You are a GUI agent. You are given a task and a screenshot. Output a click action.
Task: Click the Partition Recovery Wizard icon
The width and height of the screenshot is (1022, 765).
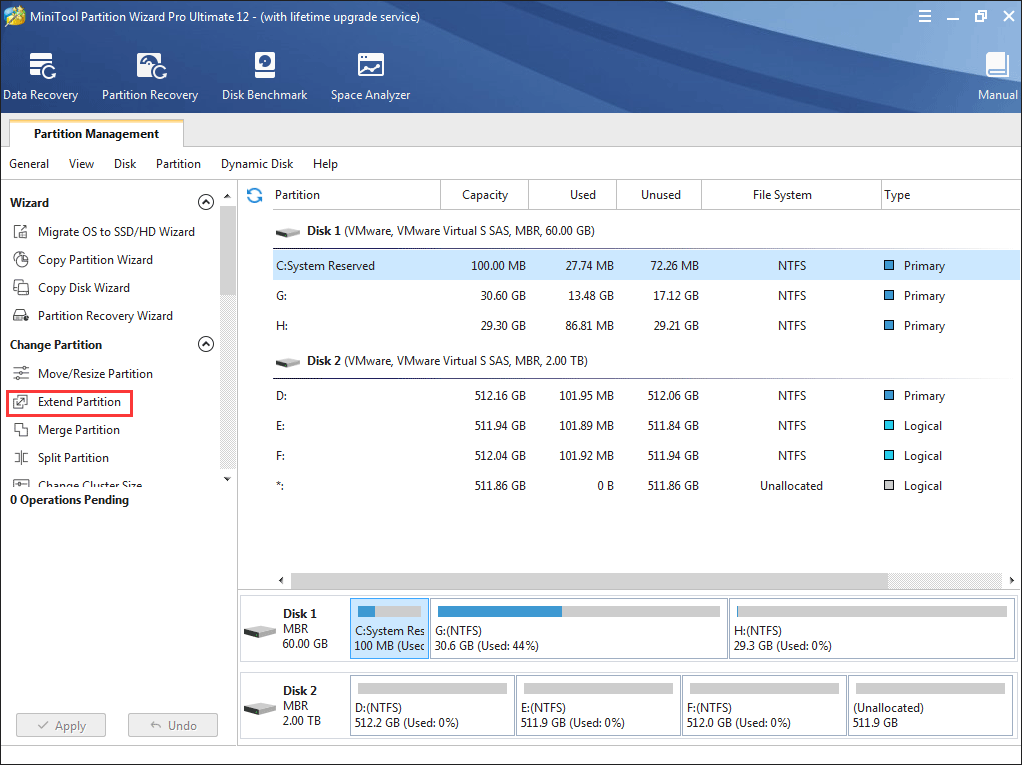coord(21,315)
